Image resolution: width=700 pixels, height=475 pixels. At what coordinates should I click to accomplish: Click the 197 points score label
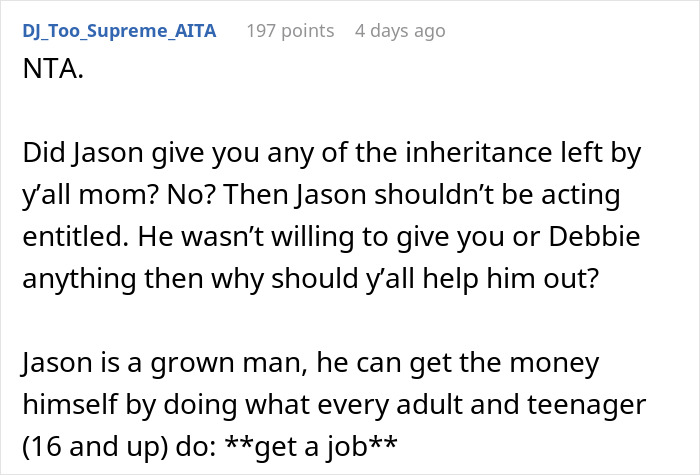pos(290,31)
